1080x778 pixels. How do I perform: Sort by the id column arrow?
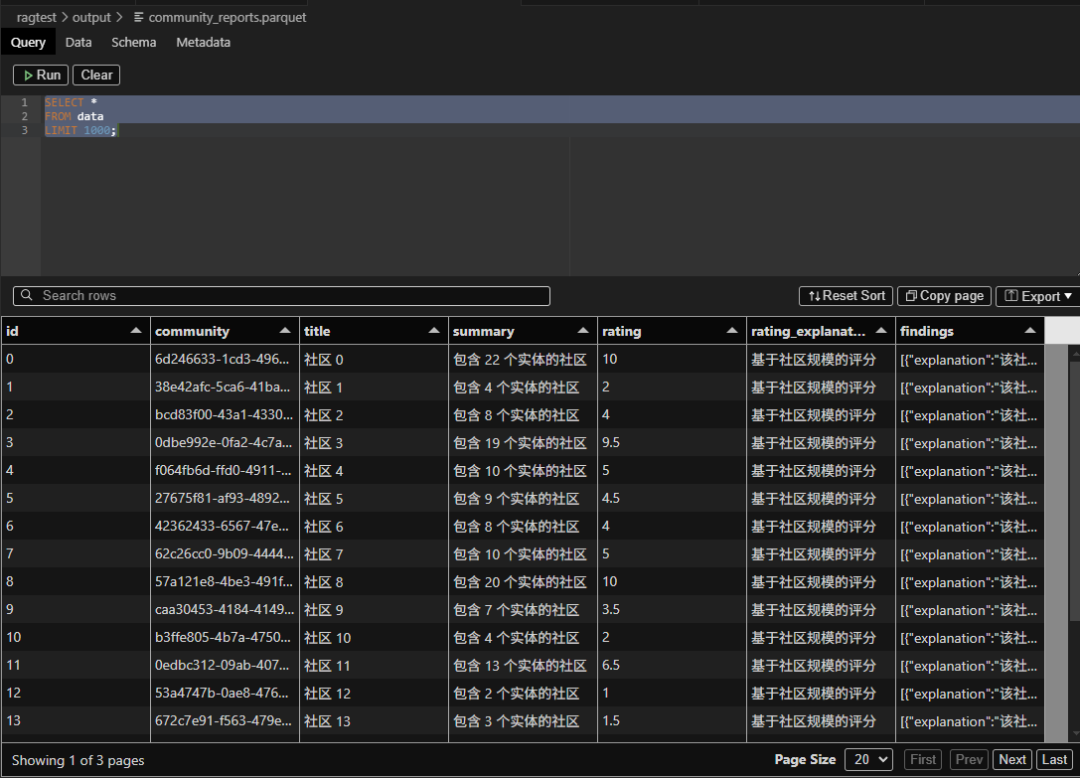136,331
